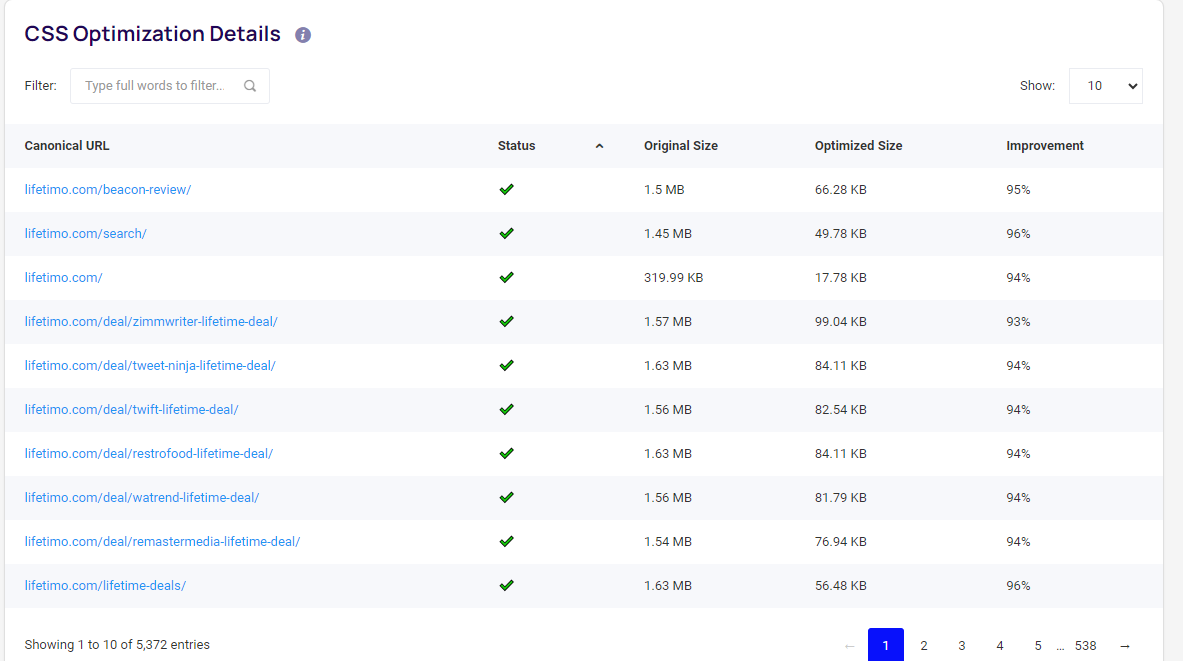The image size is (1183, 661).
Task: Open lifetimo.com/deal/tweet-ninja-lifetime-deal/ link
Action: (150, 366)
